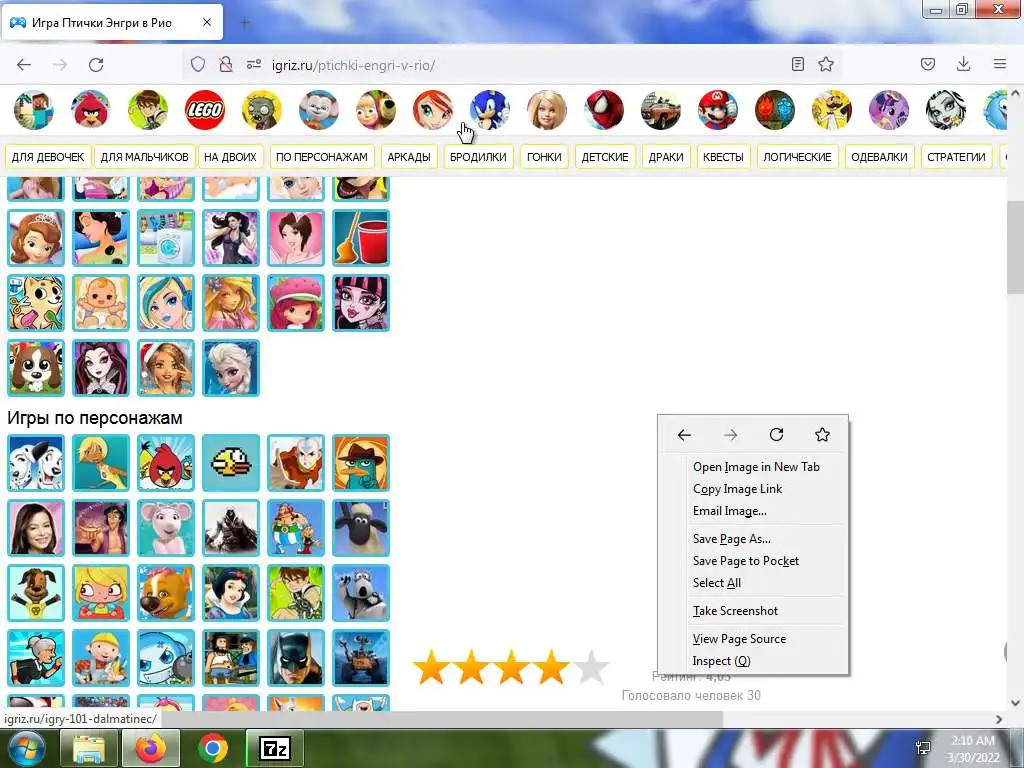This screenshot has height=768, width=1024.
Task: Open the Sonic character icon
Action: (490, 110)
